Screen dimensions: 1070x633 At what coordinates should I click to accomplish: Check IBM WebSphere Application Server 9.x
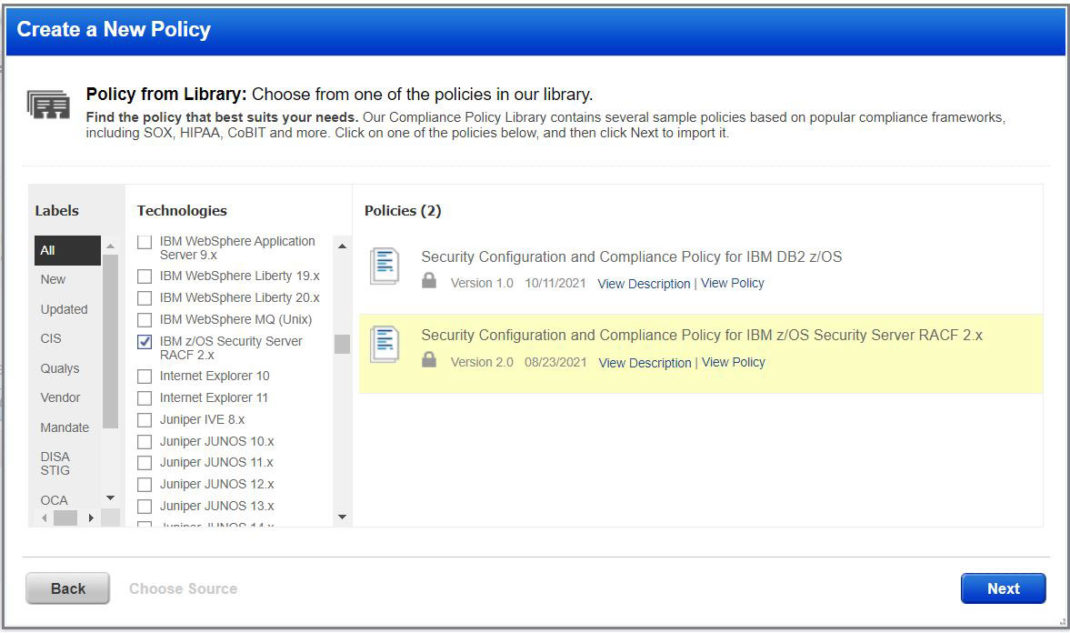[x=144, y=241]
